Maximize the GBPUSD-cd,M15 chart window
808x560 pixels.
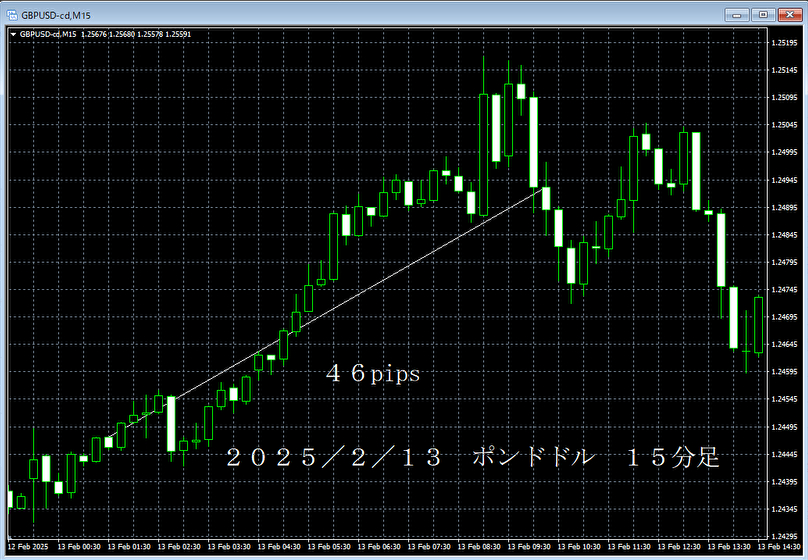tap(763, 15)
